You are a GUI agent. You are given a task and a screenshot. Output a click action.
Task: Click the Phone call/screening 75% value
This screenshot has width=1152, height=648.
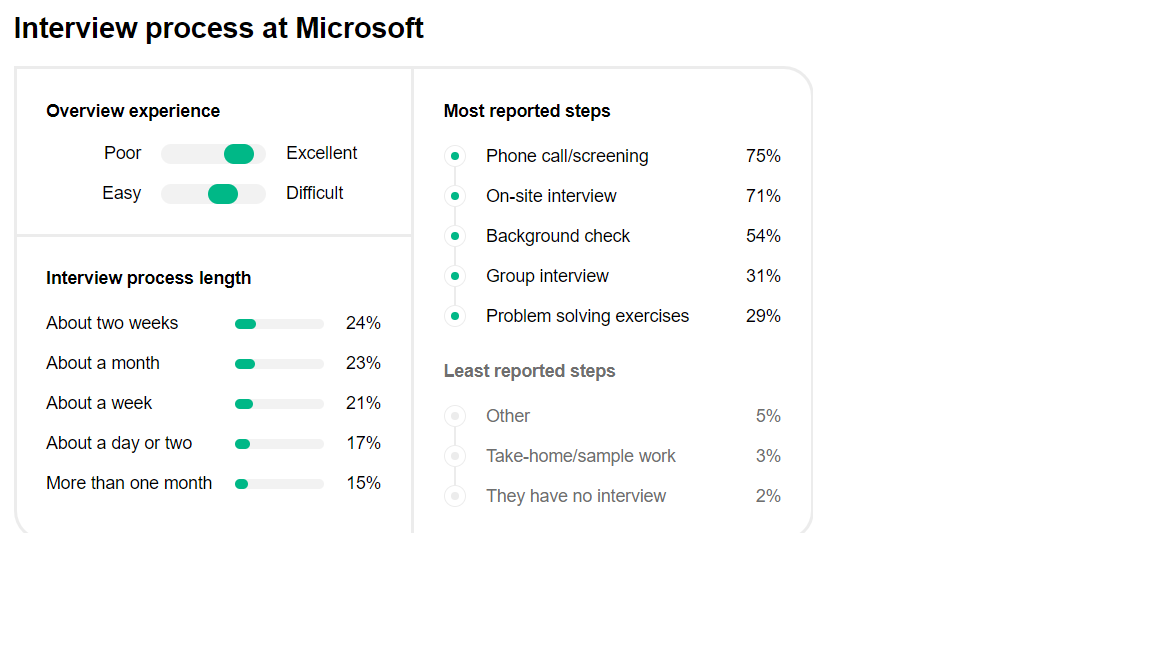(x=763, y=156)
